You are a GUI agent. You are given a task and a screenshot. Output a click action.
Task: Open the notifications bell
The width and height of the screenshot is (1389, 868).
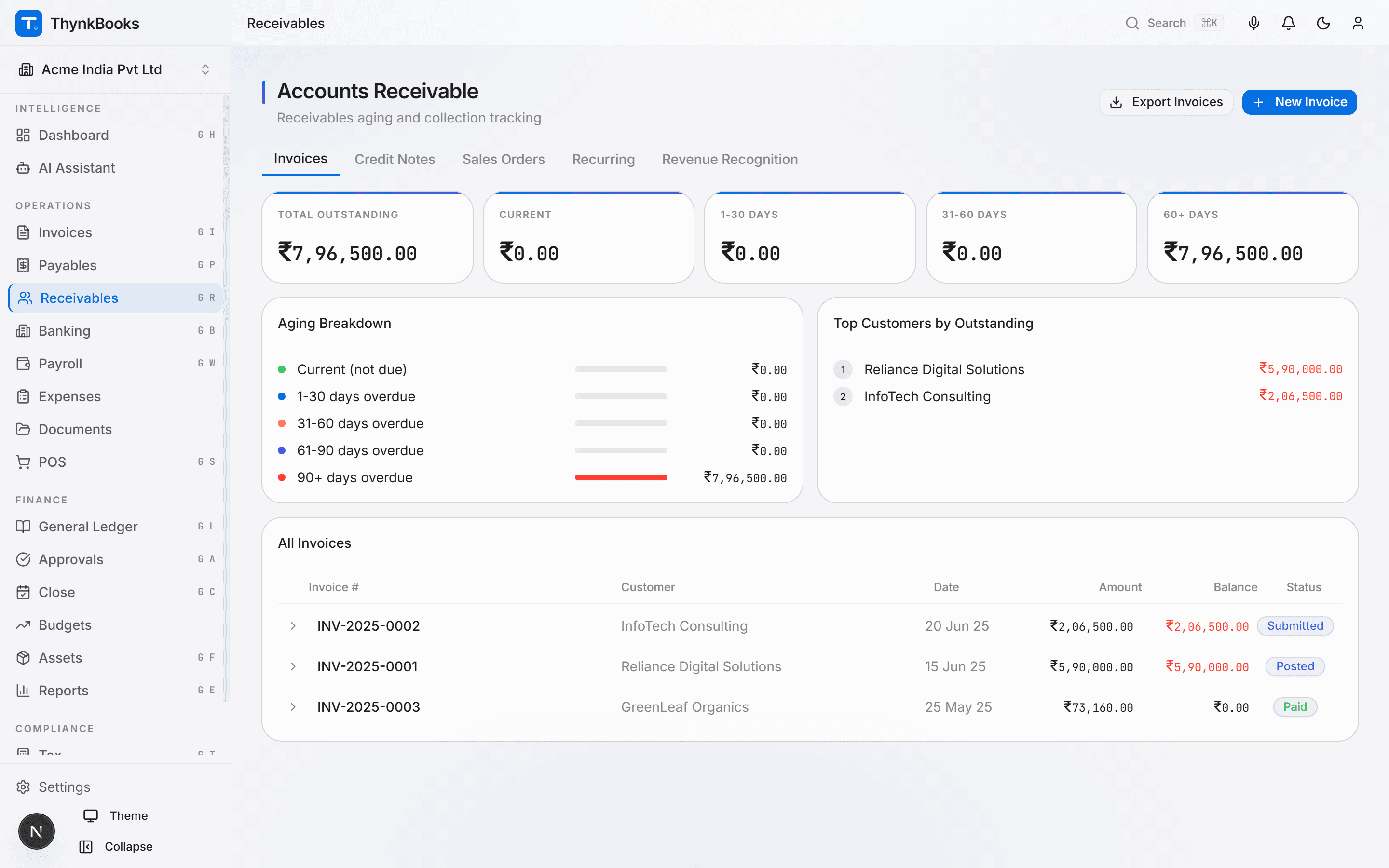tap(1289, 23)
